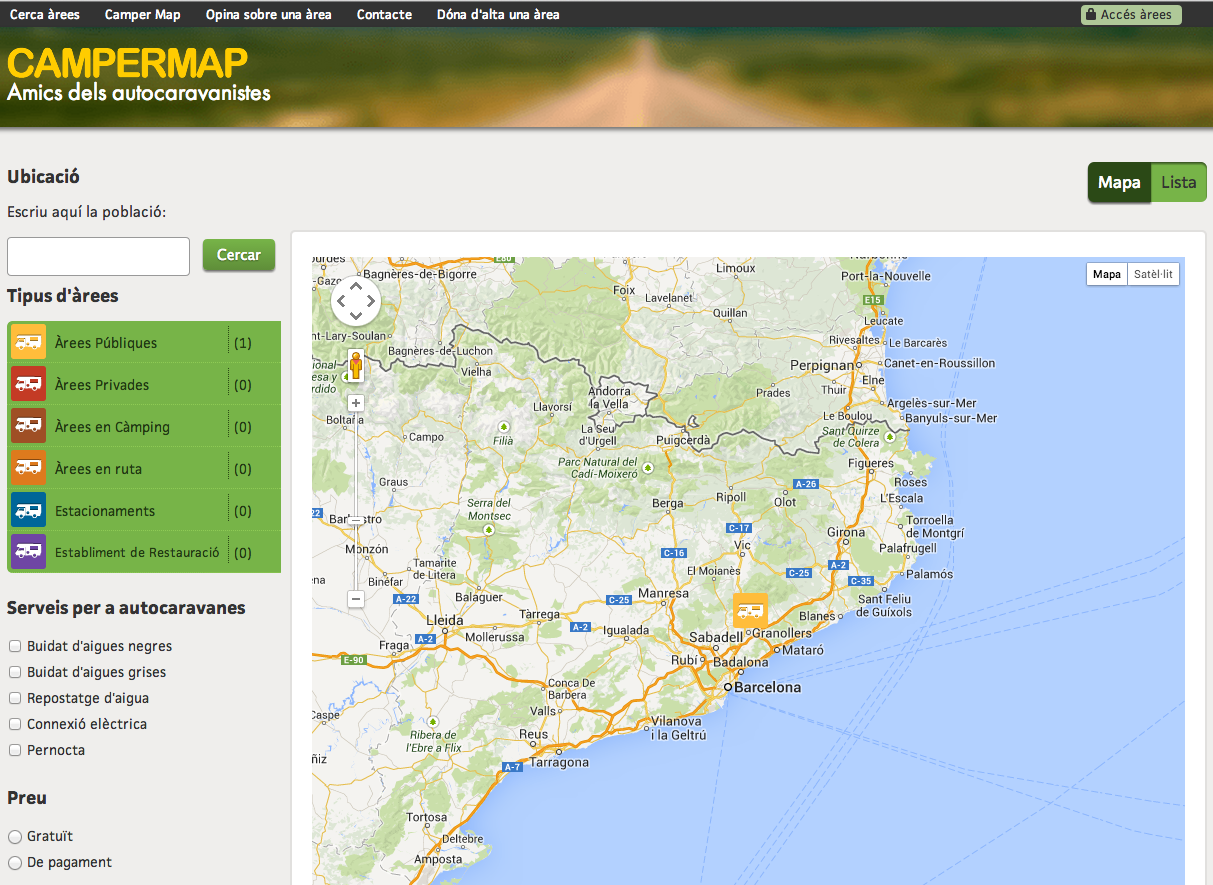Click the purple Establiment de Restauració icon
Viewport: 1213px width, 885px height.
[x=27, y=551]
